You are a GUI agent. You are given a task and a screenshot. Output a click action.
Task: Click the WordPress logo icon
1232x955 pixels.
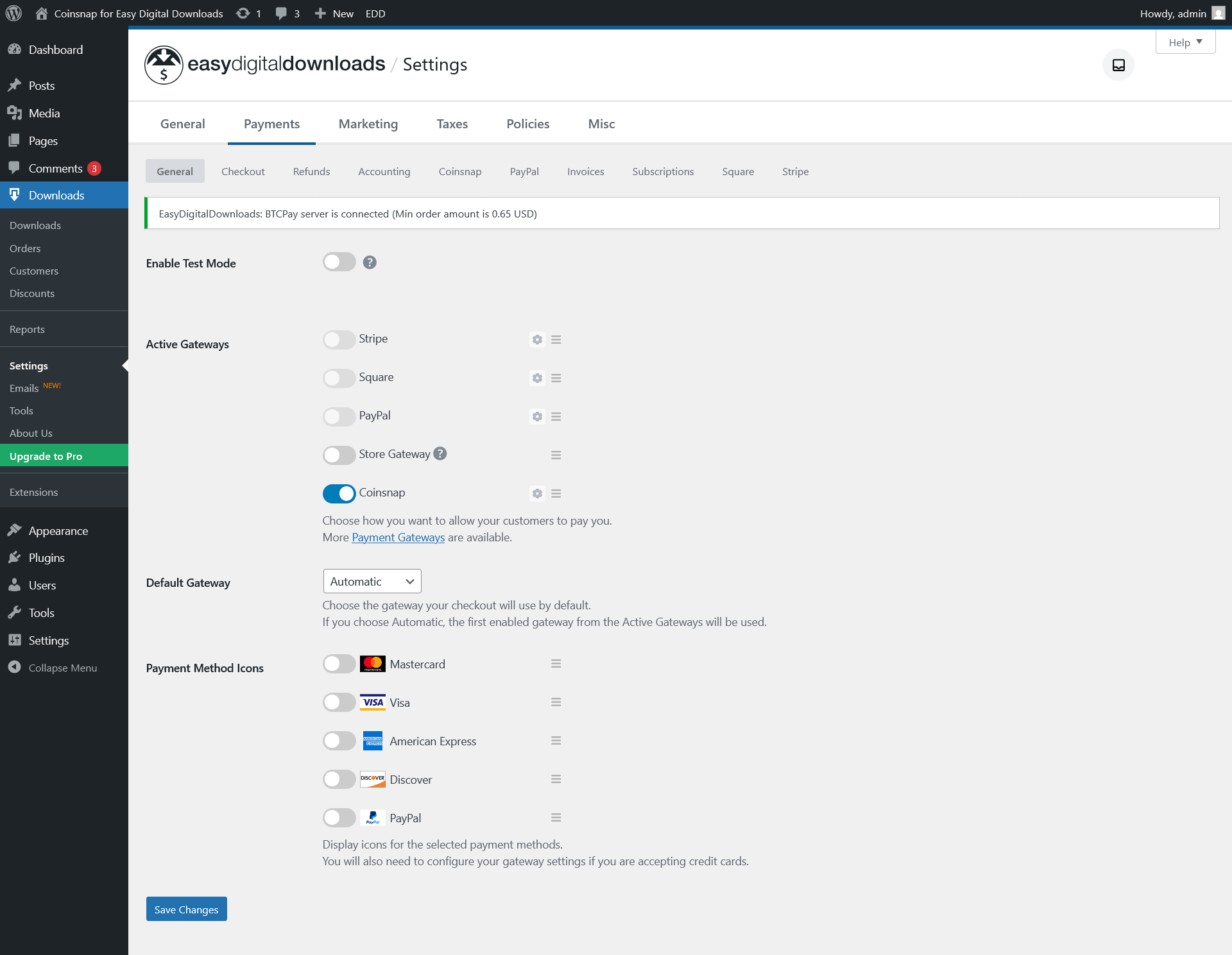[x=13, y=13]
